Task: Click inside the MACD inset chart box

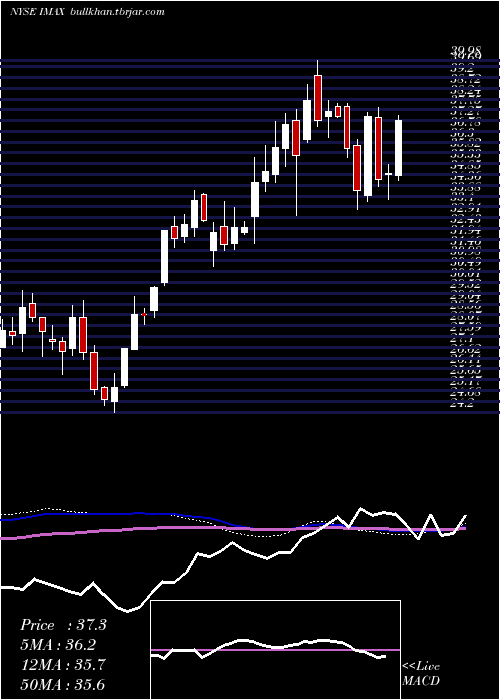Action: click(x=275, y=650)
